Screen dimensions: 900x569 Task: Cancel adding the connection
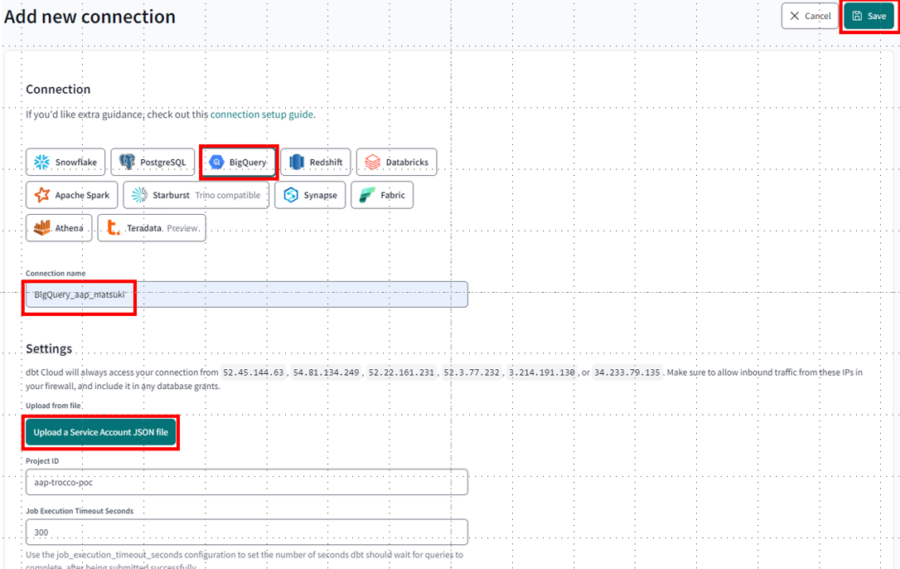809,16
